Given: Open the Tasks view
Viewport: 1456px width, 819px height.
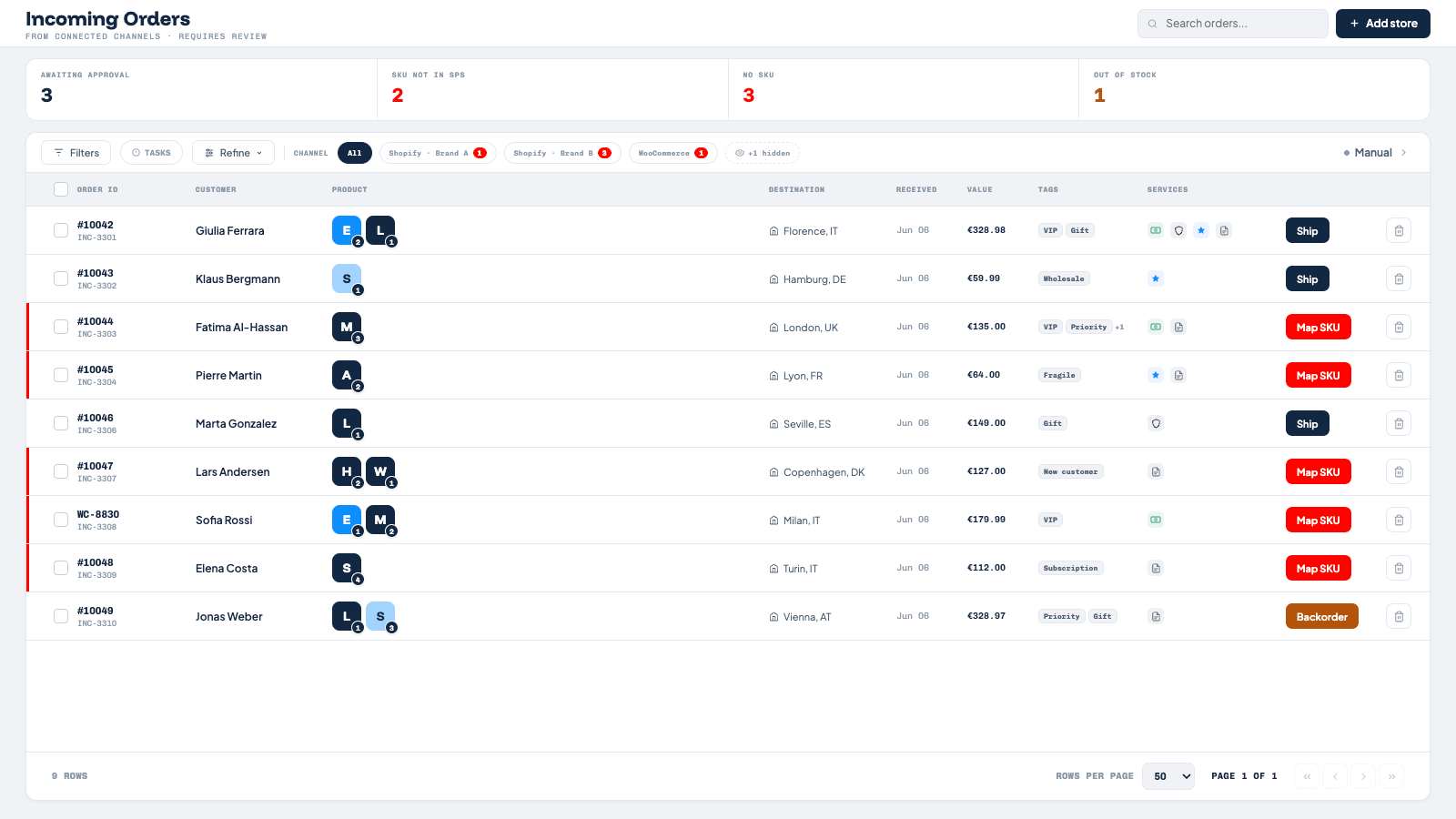Looking at the screenshot, I should coord(151,153).
